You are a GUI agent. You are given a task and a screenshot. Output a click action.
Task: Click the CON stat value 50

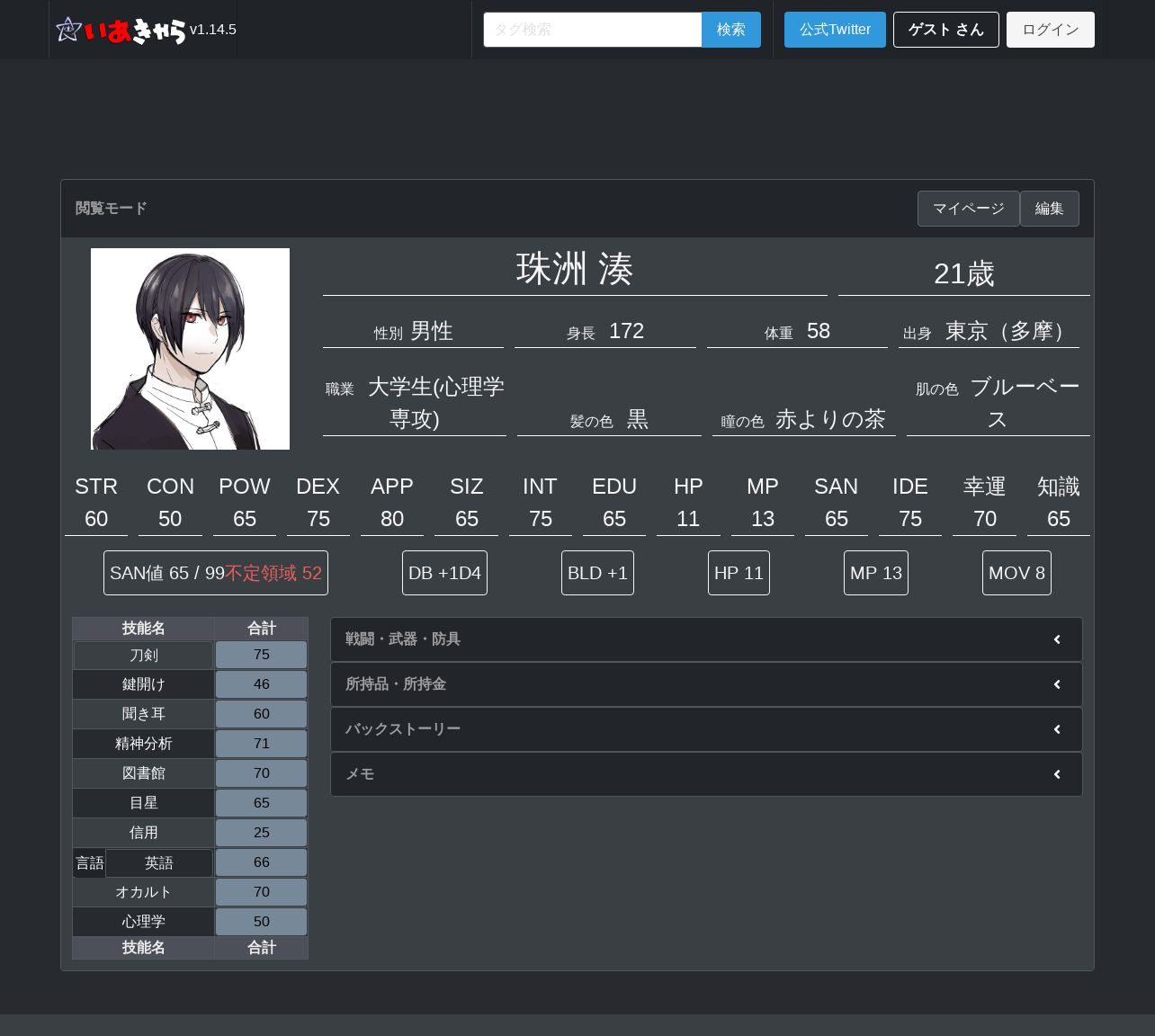pos(170,519)
